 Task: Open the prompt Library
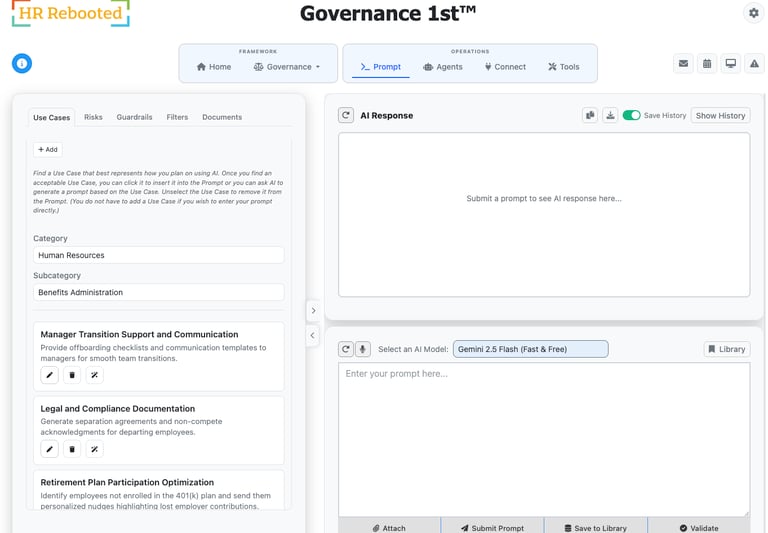(727, 349)
